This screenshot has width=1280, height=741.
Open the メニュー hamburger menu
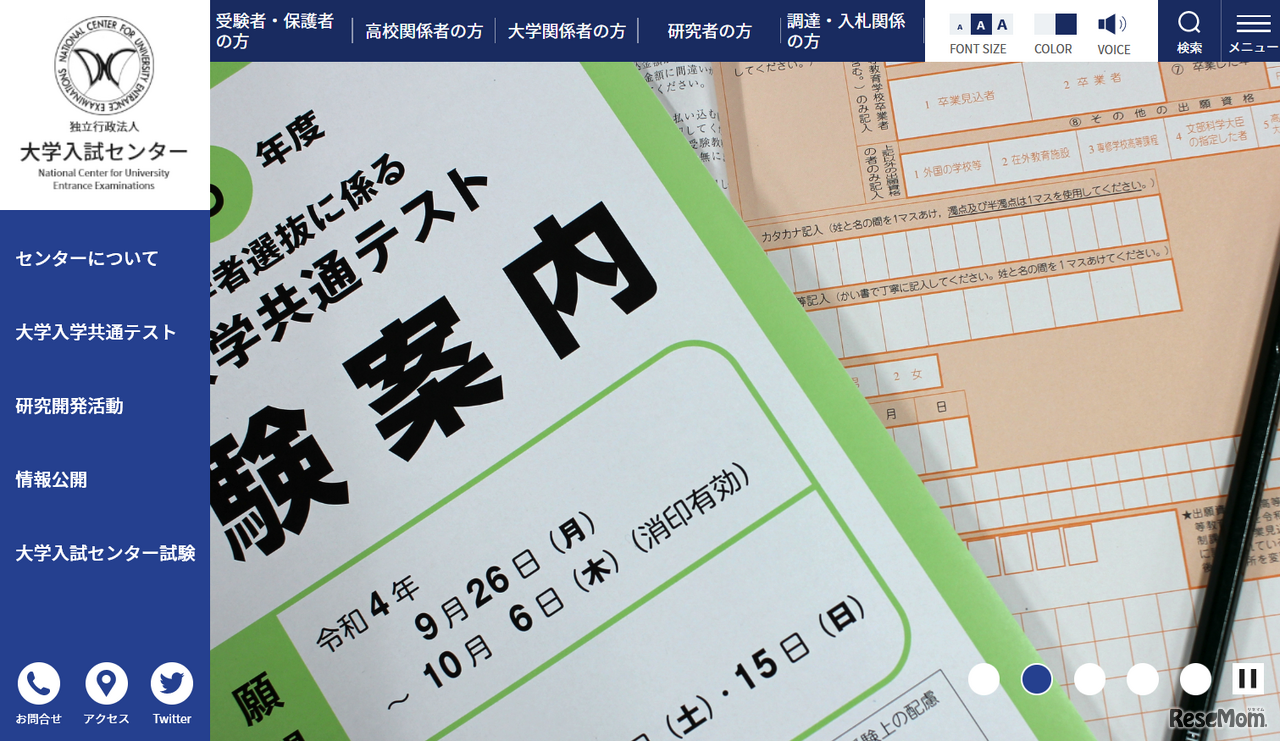tap(1252, 31)
